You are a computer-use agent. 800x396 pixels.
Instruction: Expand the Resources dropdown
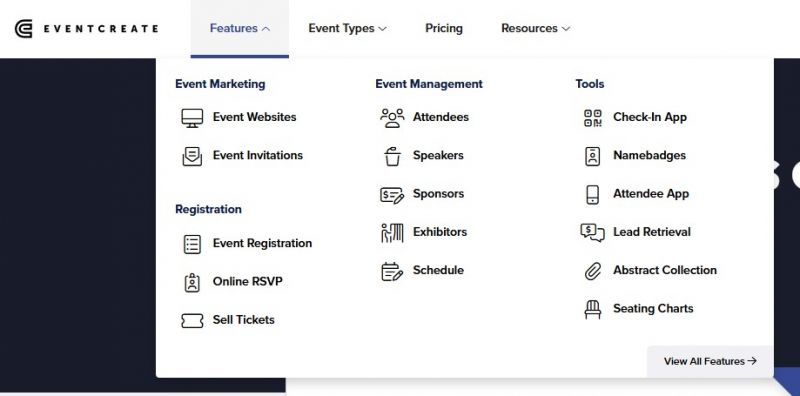[535, 29]
